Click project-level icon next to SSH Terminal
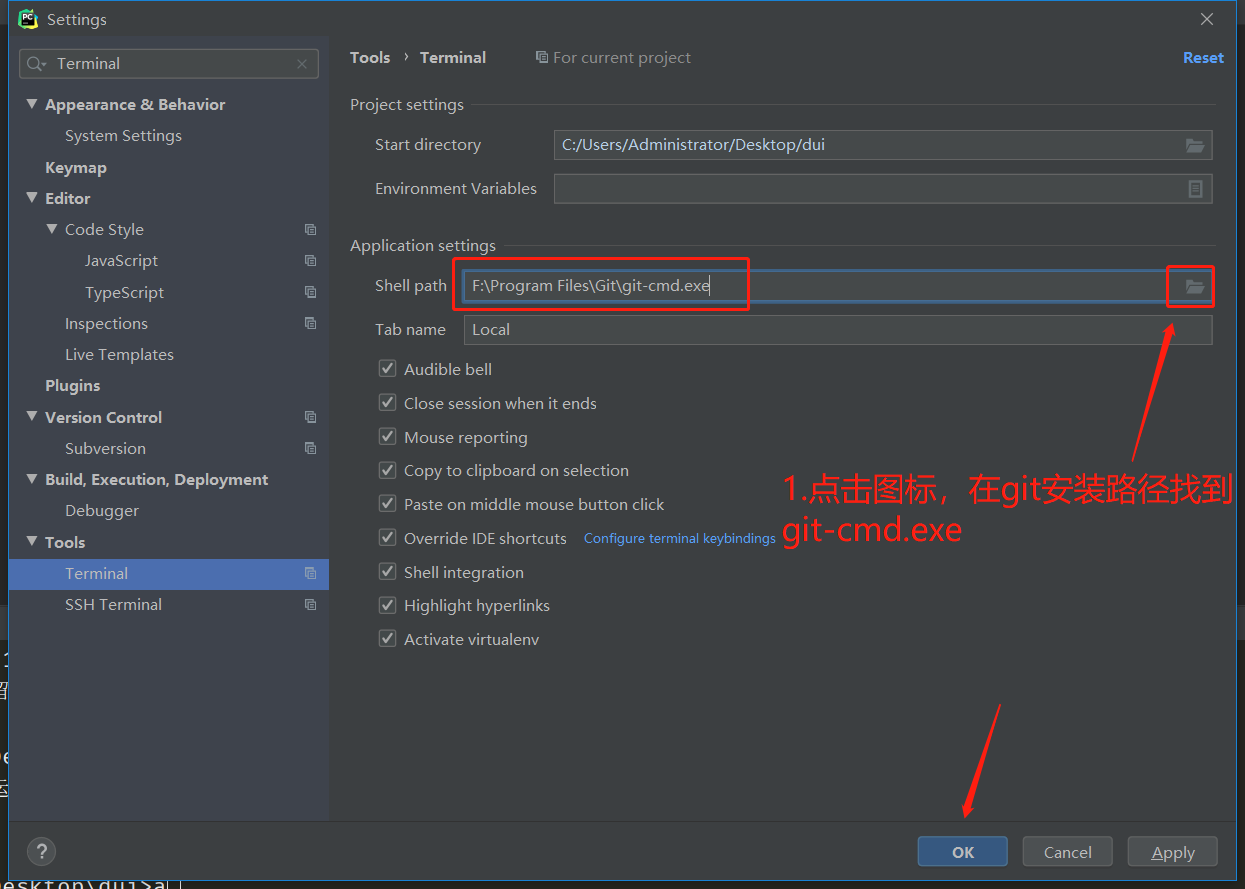 311,605
